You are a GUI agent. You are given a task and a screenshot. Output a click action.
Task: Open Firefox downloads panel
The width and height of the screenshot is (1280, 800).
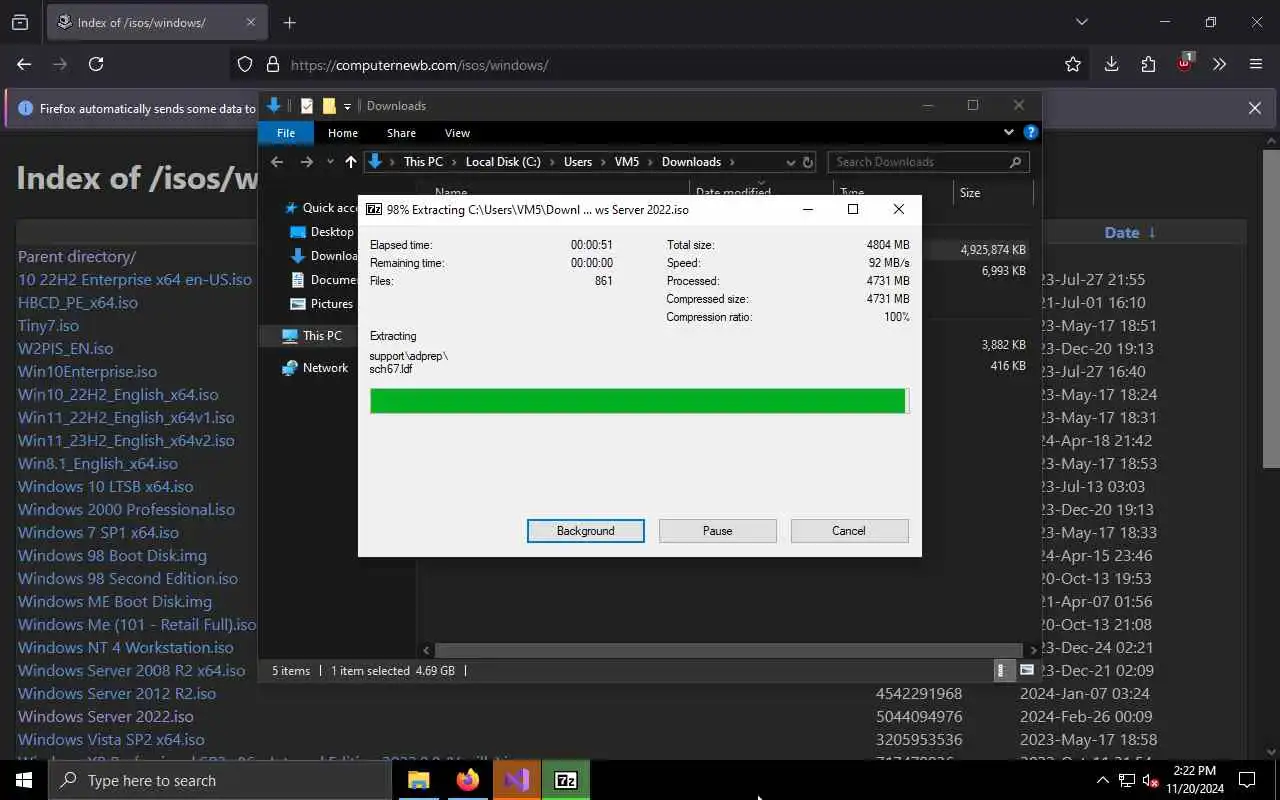click(1111, 64)
